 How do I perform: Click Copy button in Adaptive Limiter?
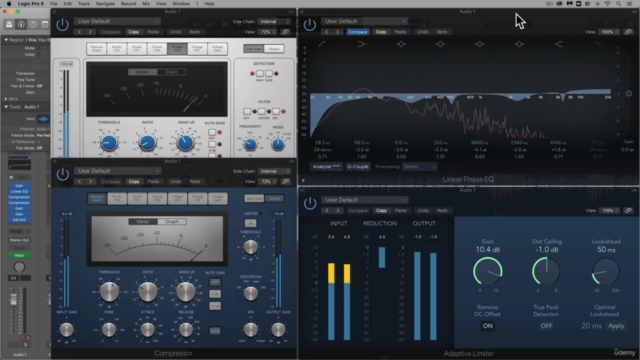coord(381,211)
